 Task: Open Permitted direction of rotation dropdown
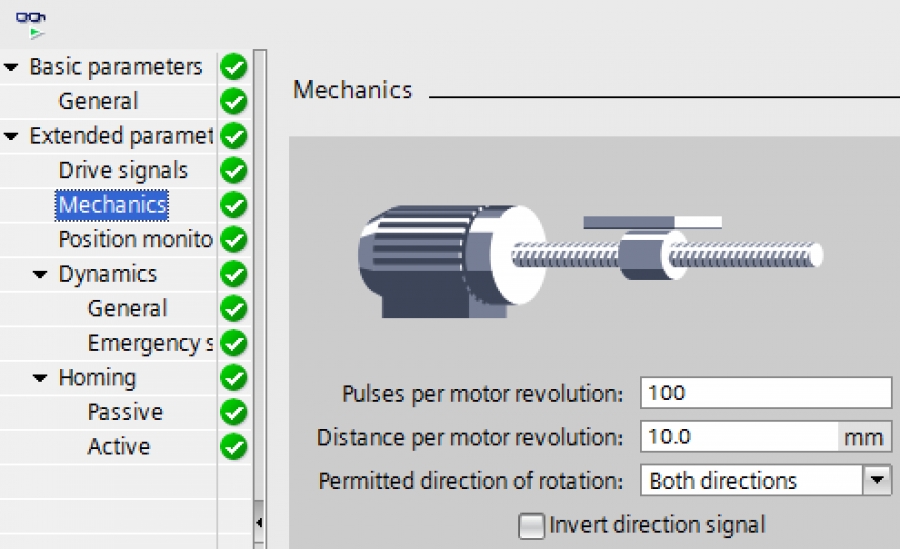click(766, 480)
